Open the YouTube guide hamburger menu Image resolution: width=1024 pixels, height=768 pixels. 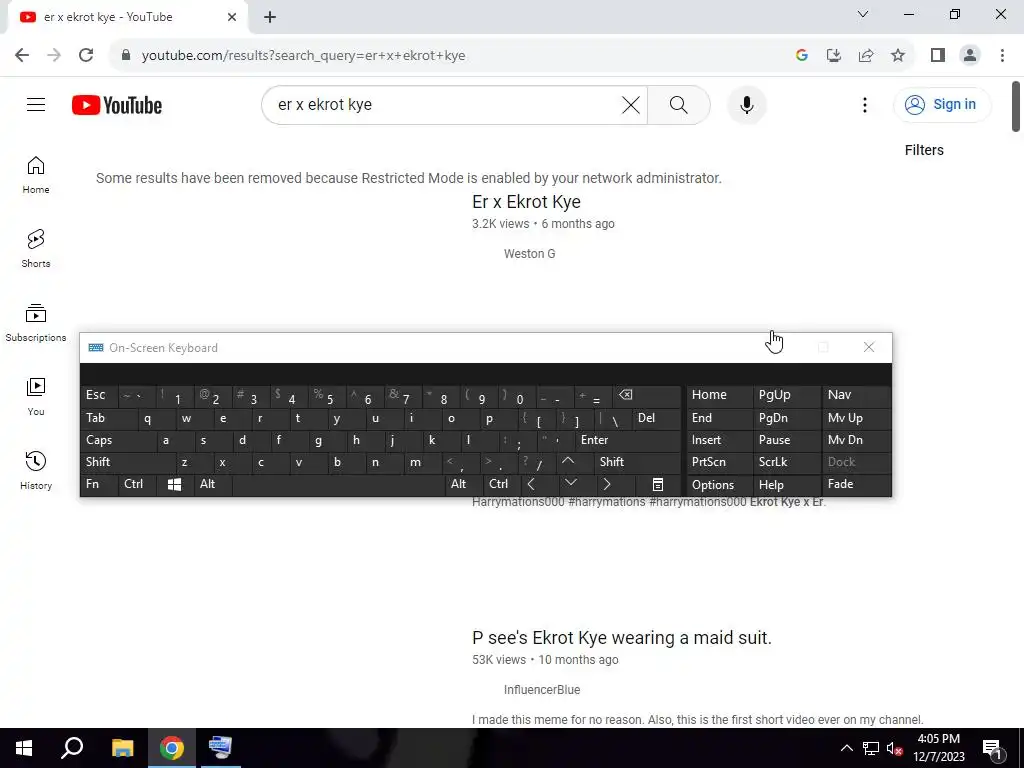pos(36,104)
